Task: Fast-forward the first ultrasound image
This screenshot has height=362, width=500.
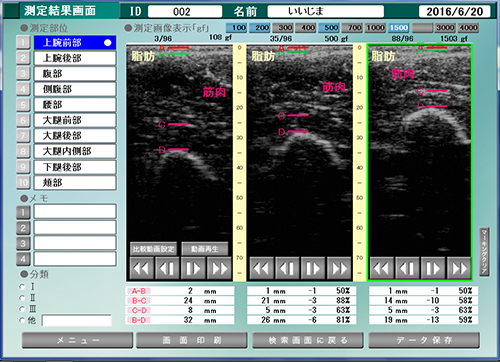Action: [x=219, y=268]
